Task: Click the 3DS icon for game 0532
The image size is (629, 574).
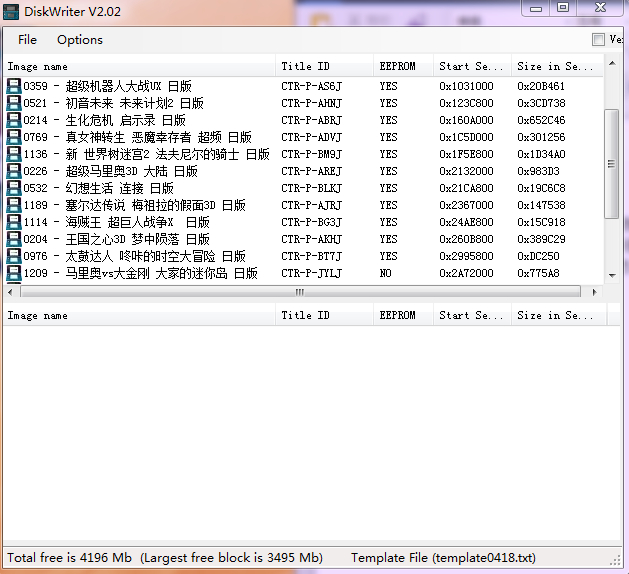Action: point(14,188)
